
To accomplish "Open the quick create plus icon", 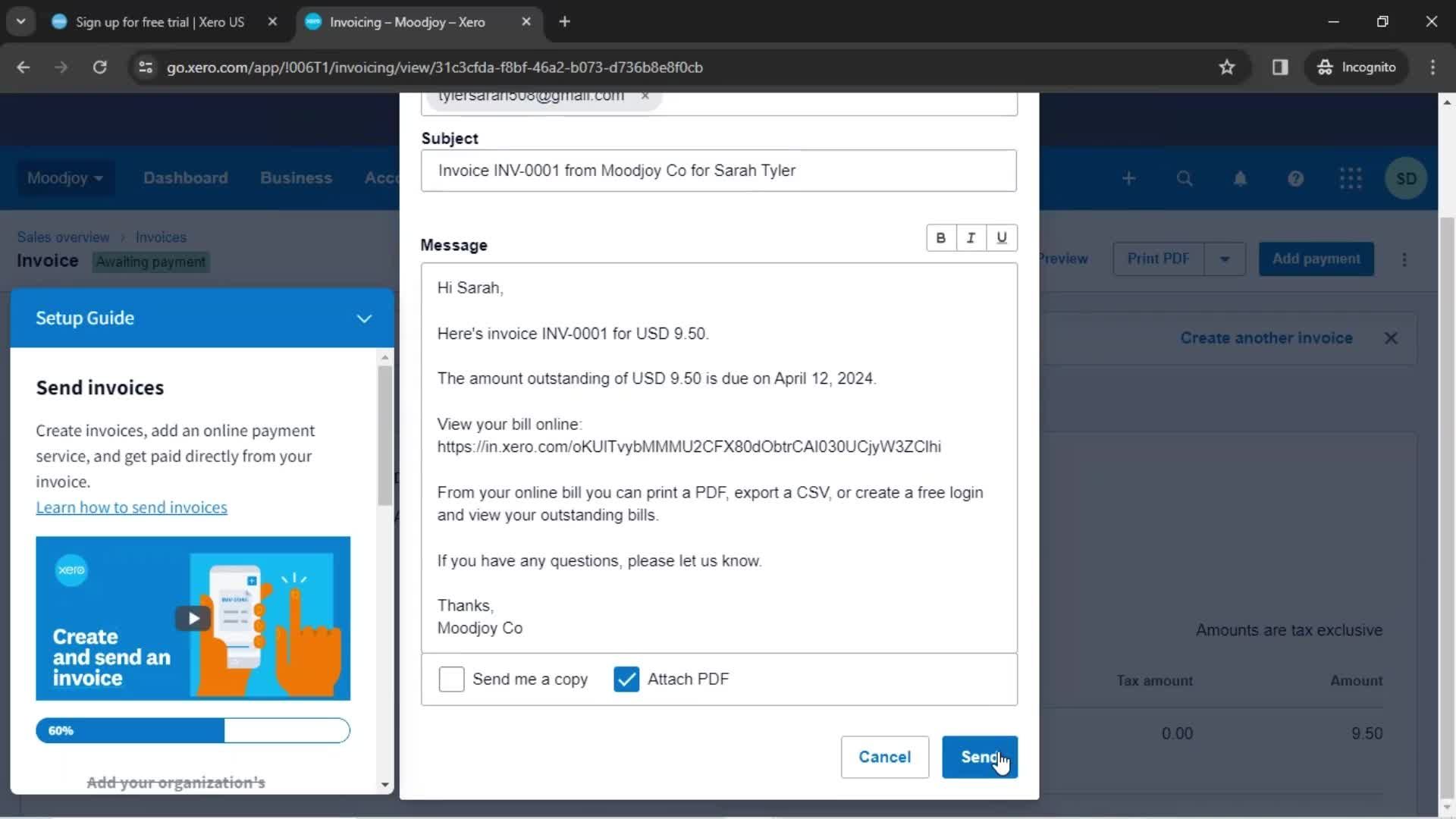I will click(x=1128, y=178).
